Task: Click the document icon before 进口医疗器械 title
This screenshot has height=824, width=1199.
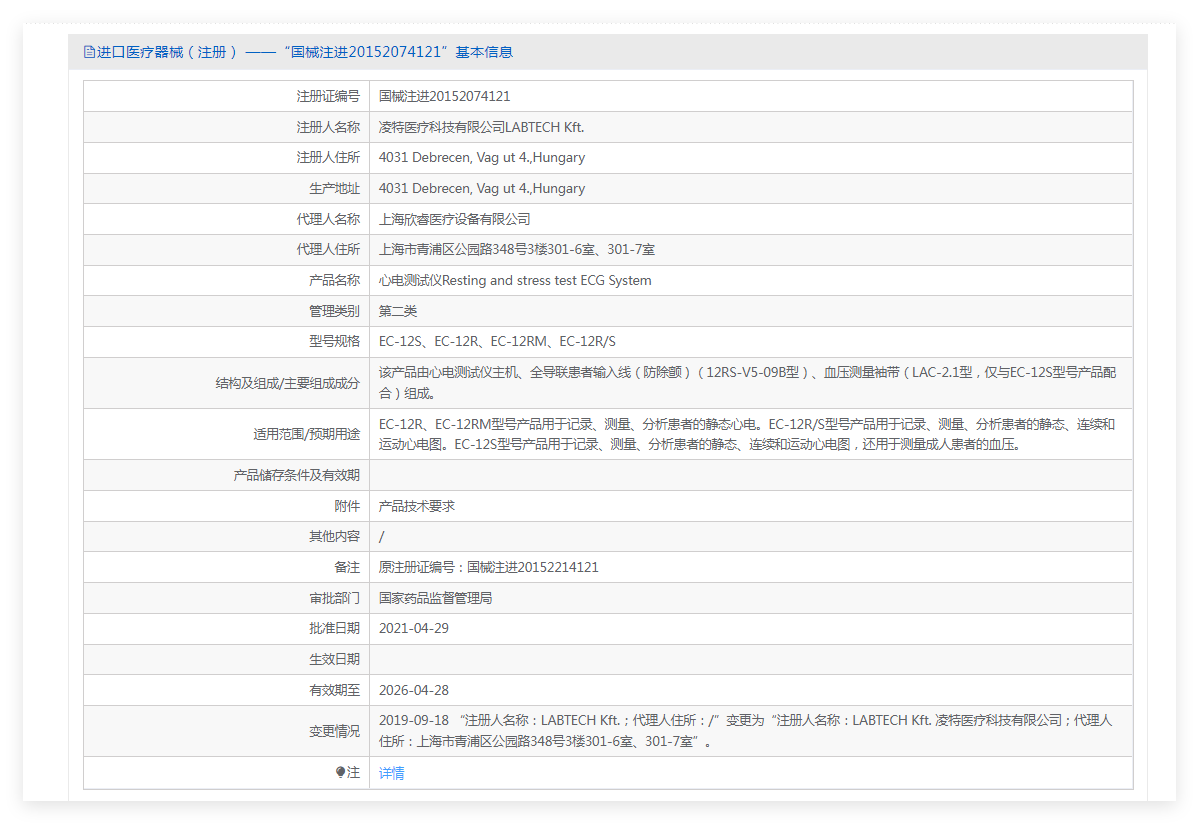Action: [89, 52]
